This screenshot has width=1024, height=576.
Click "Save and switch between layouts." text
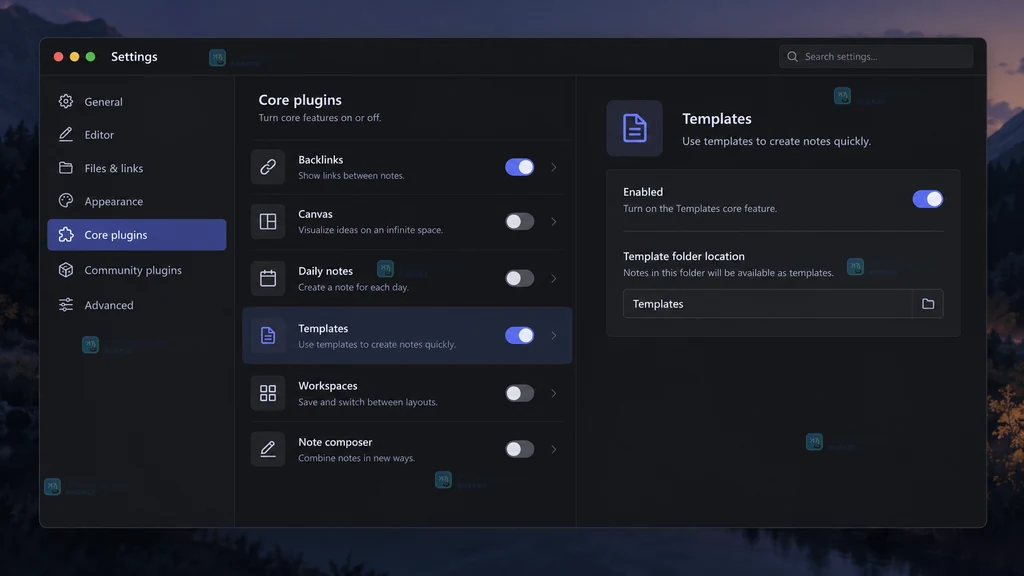[368, 402]
